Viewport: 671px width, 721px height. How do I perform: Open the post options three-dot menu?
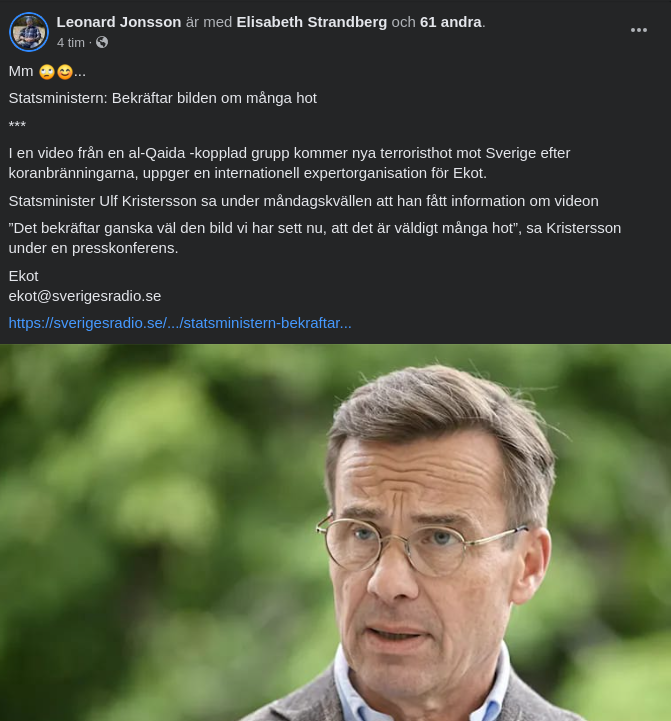pyautogui.click(x=638, y=30)
